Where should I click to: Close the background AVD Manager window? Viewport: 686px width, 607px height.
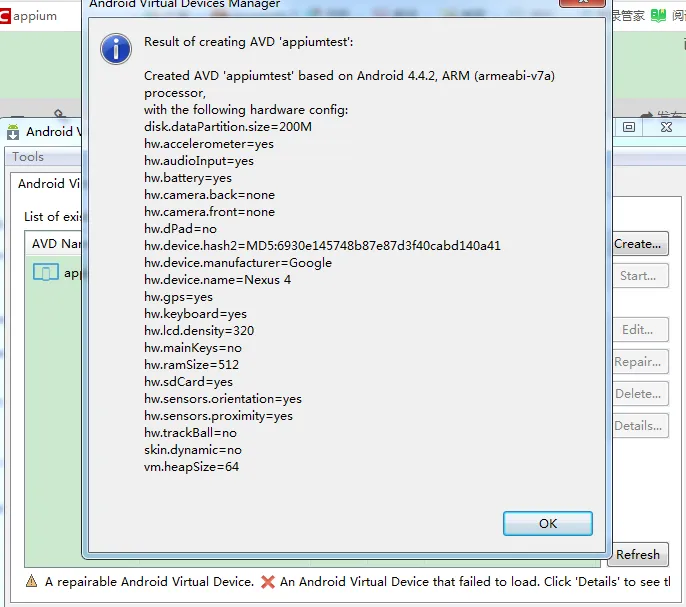pos(666,127)
